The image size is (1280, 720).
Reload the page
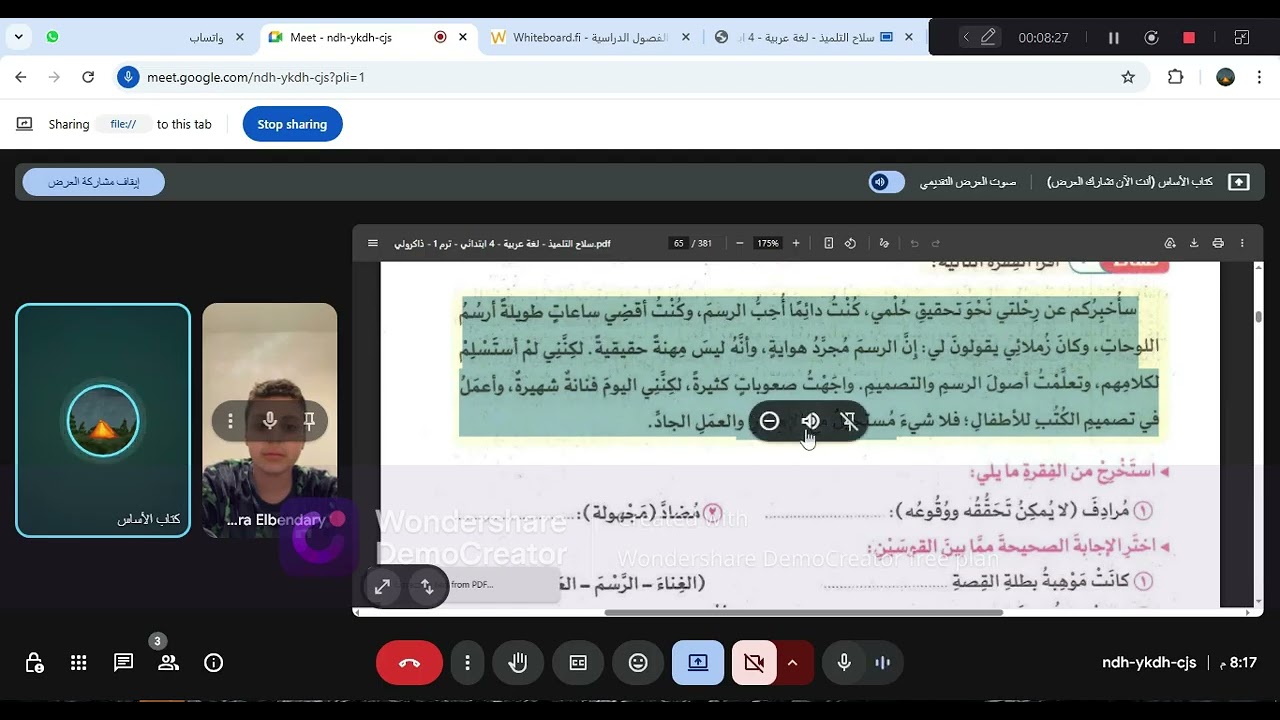coord(88,77)
